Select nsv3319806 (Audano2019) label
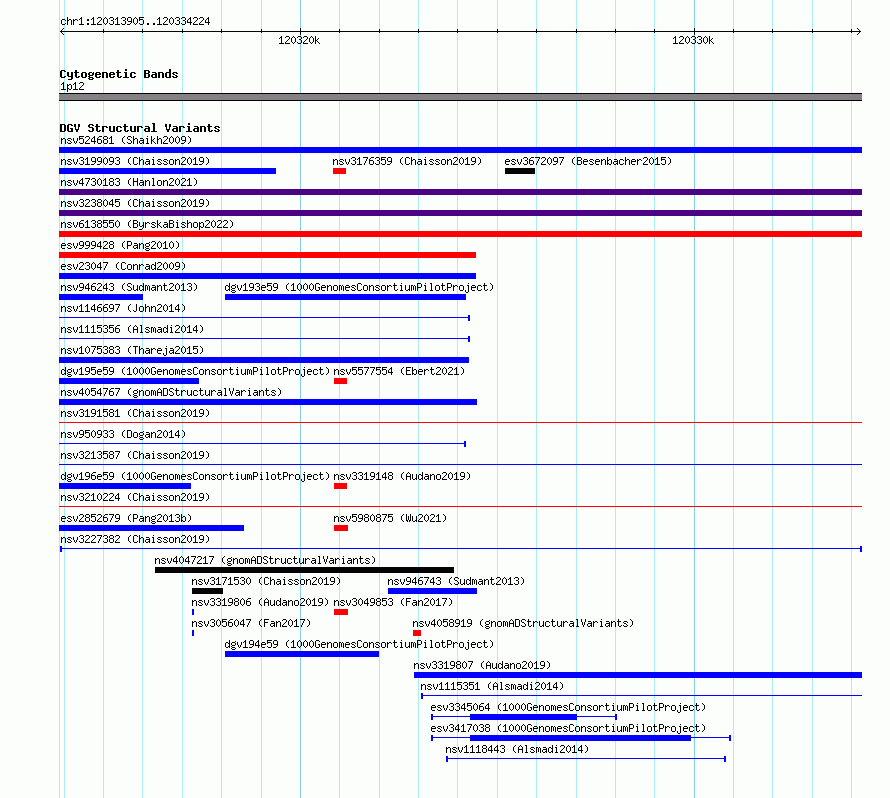This screenshot has width=890, height=798. click(260, 602)
